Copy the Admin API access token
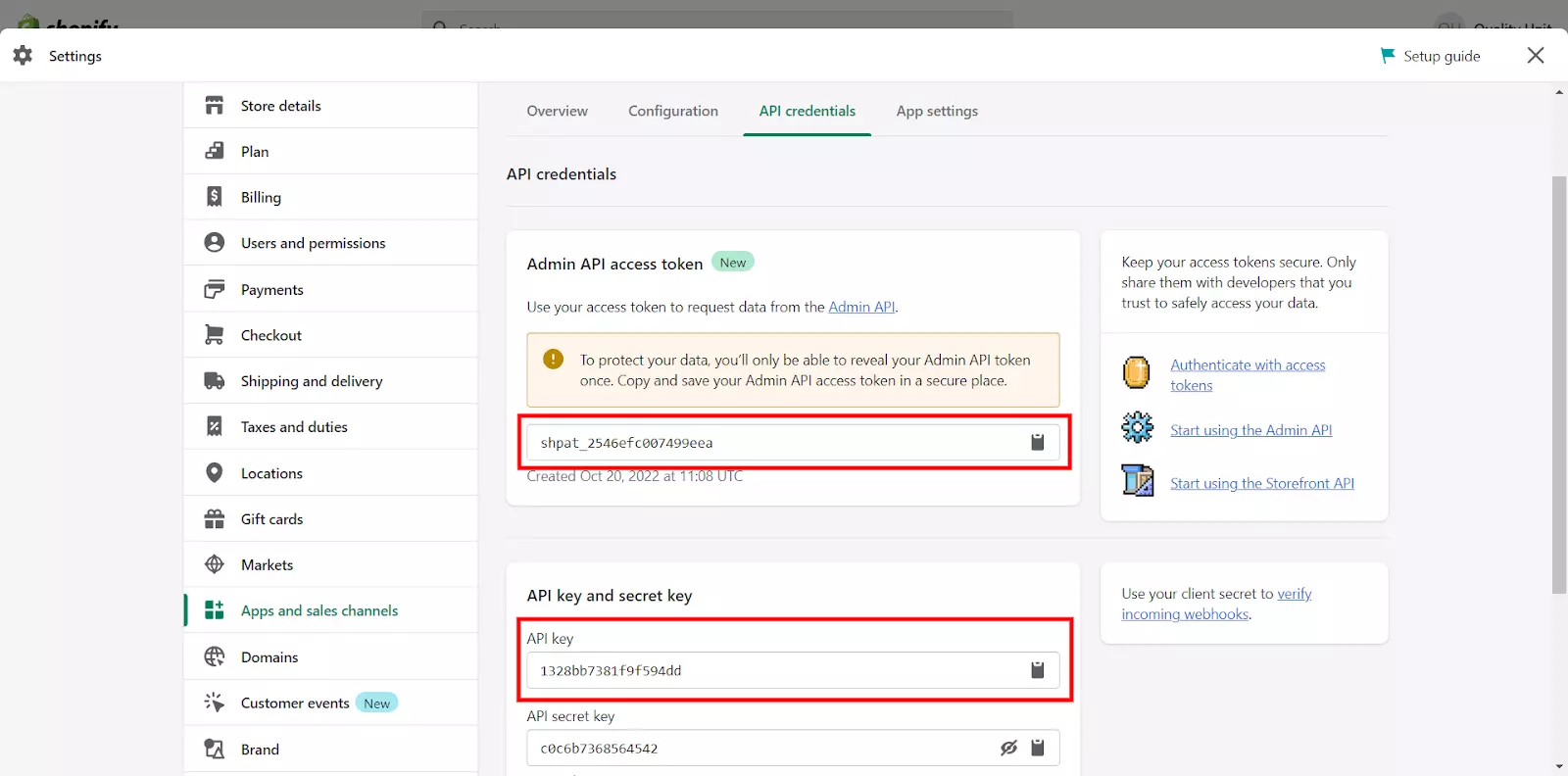The image size is (1568, 776). click(1037, 442)
